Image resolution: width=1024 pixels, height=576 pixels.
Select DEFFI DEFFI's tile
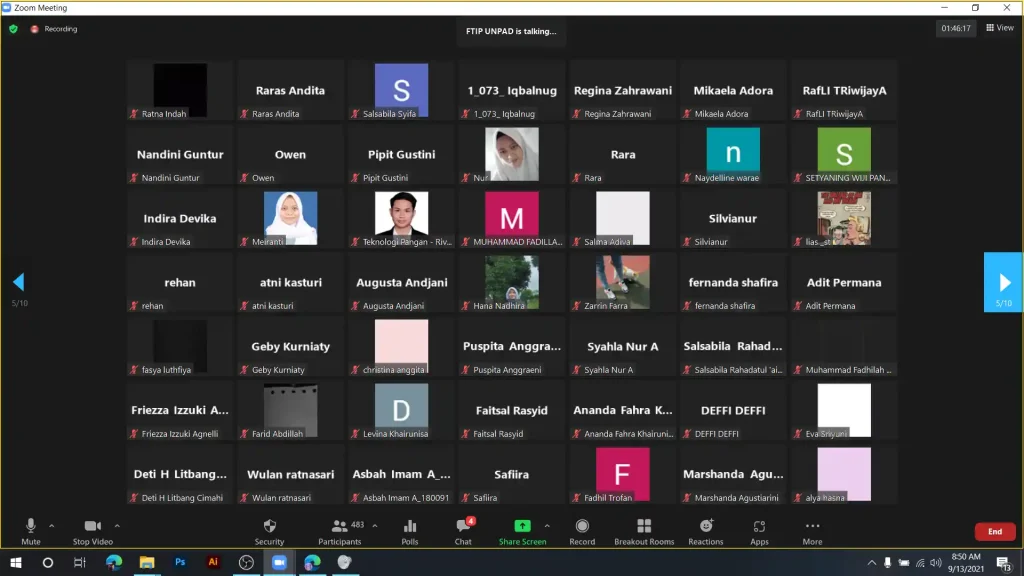[x=733, y=410]
